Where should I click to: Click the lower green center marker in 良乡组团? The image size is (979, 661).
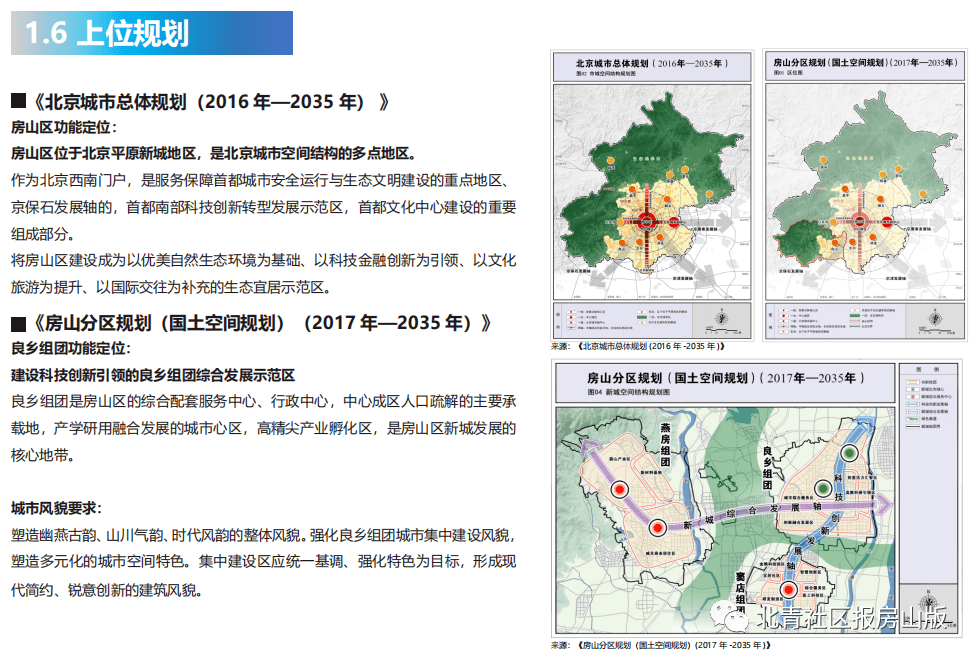(x=823, y=487)
